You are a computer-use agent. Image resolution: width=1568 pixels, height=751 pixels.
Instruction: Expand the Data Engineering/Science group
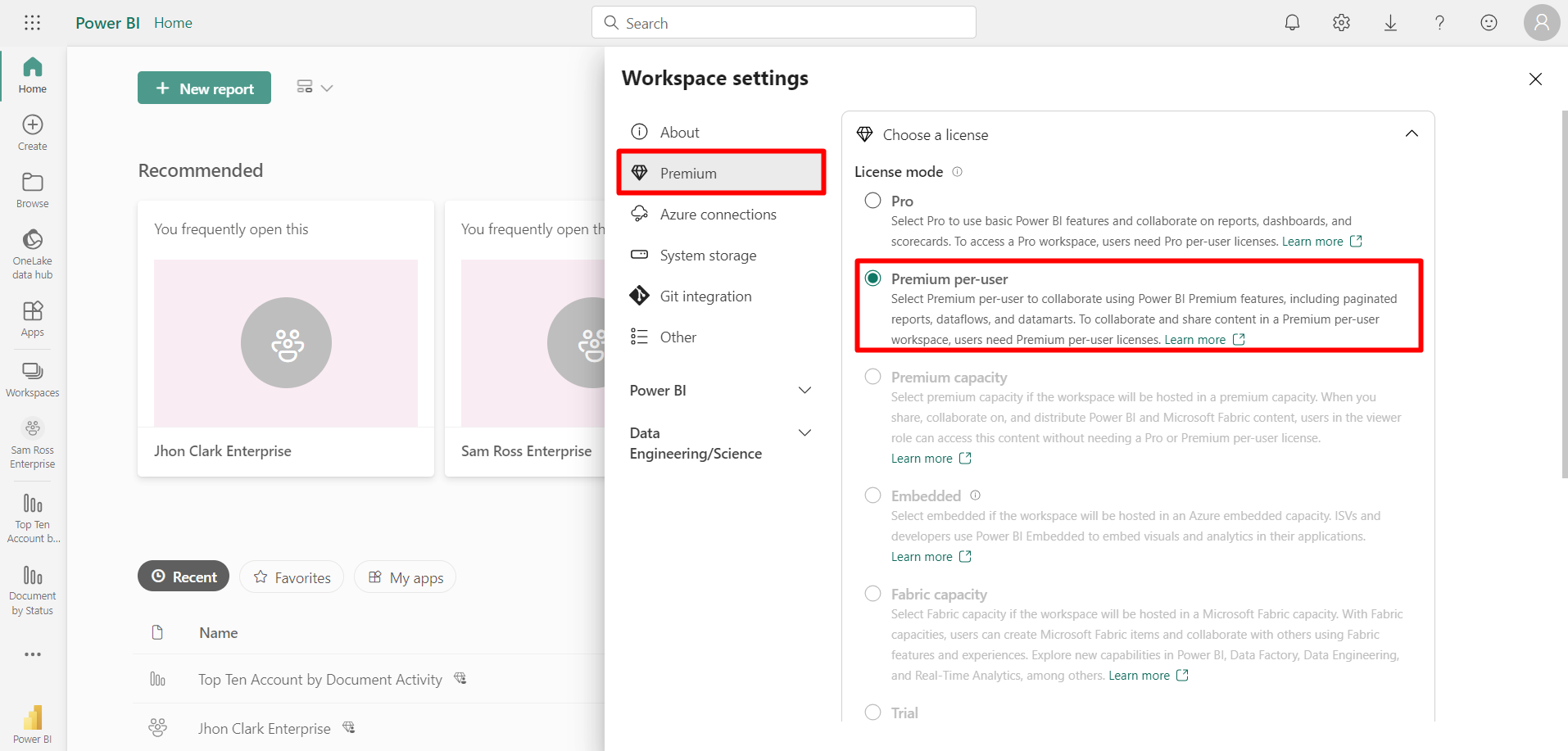(804, 432)
